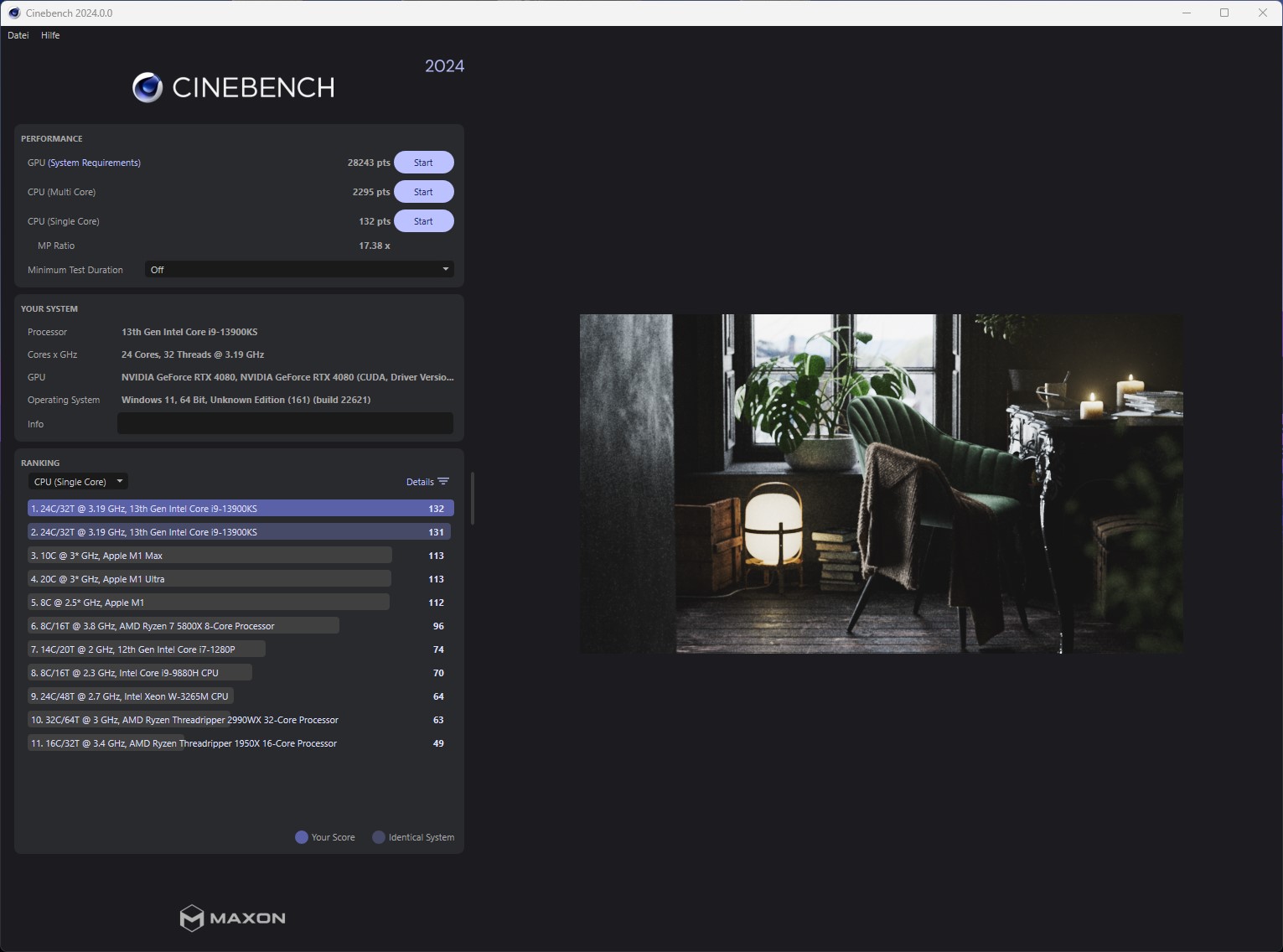The image size is (1283, 952).
Task: Open the Hilfe menu
Action: [50, 35]
